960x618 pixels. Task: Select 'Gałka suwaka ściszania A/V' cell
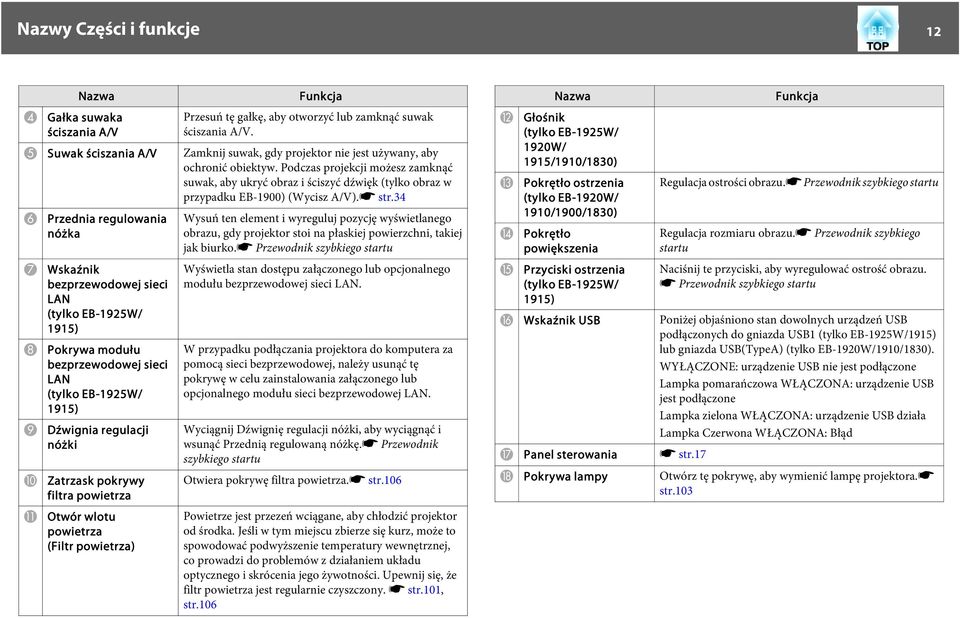pyautogui.click(x=110, y=125)
